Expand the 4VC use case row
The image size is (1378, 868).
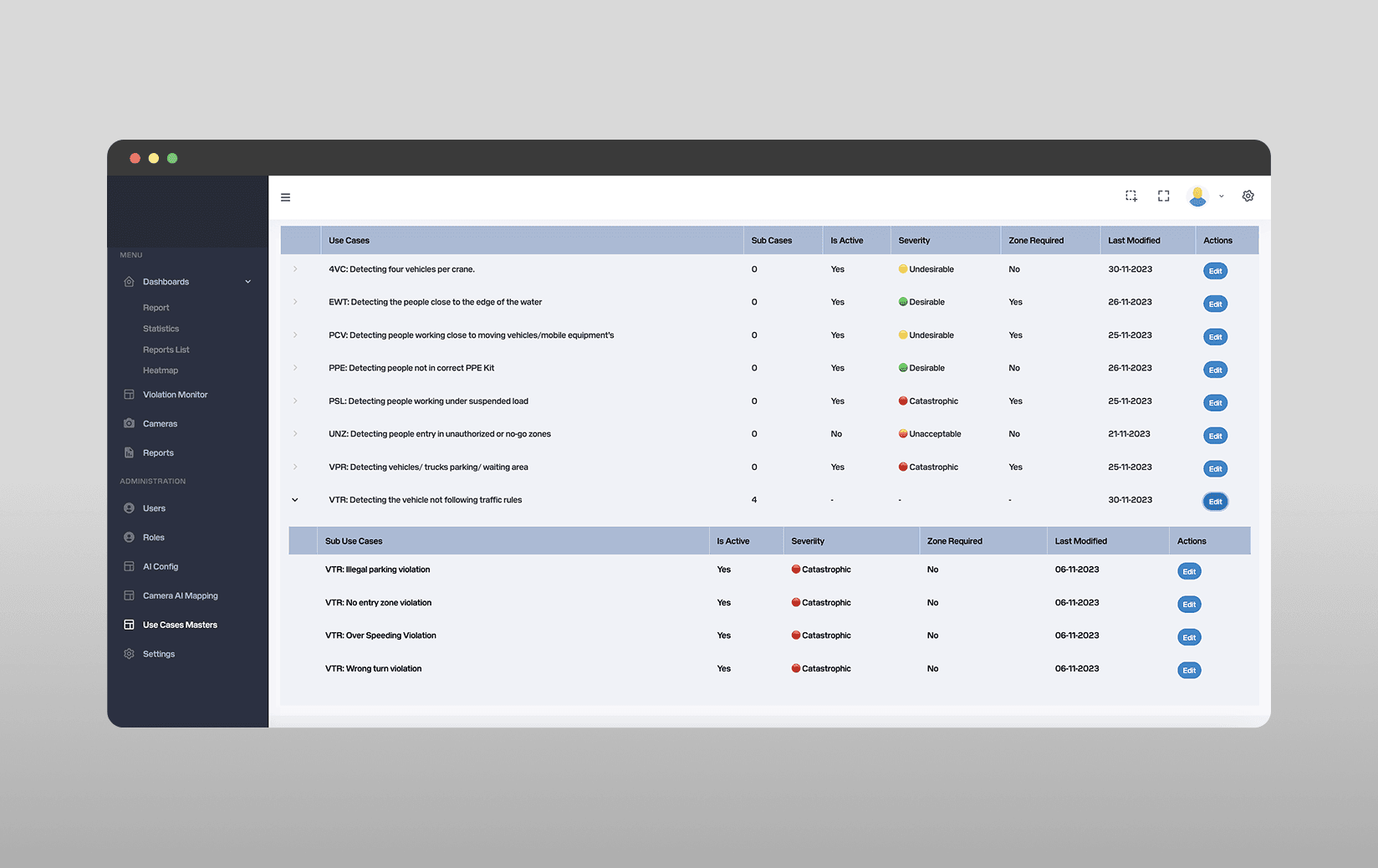point(295,268)
